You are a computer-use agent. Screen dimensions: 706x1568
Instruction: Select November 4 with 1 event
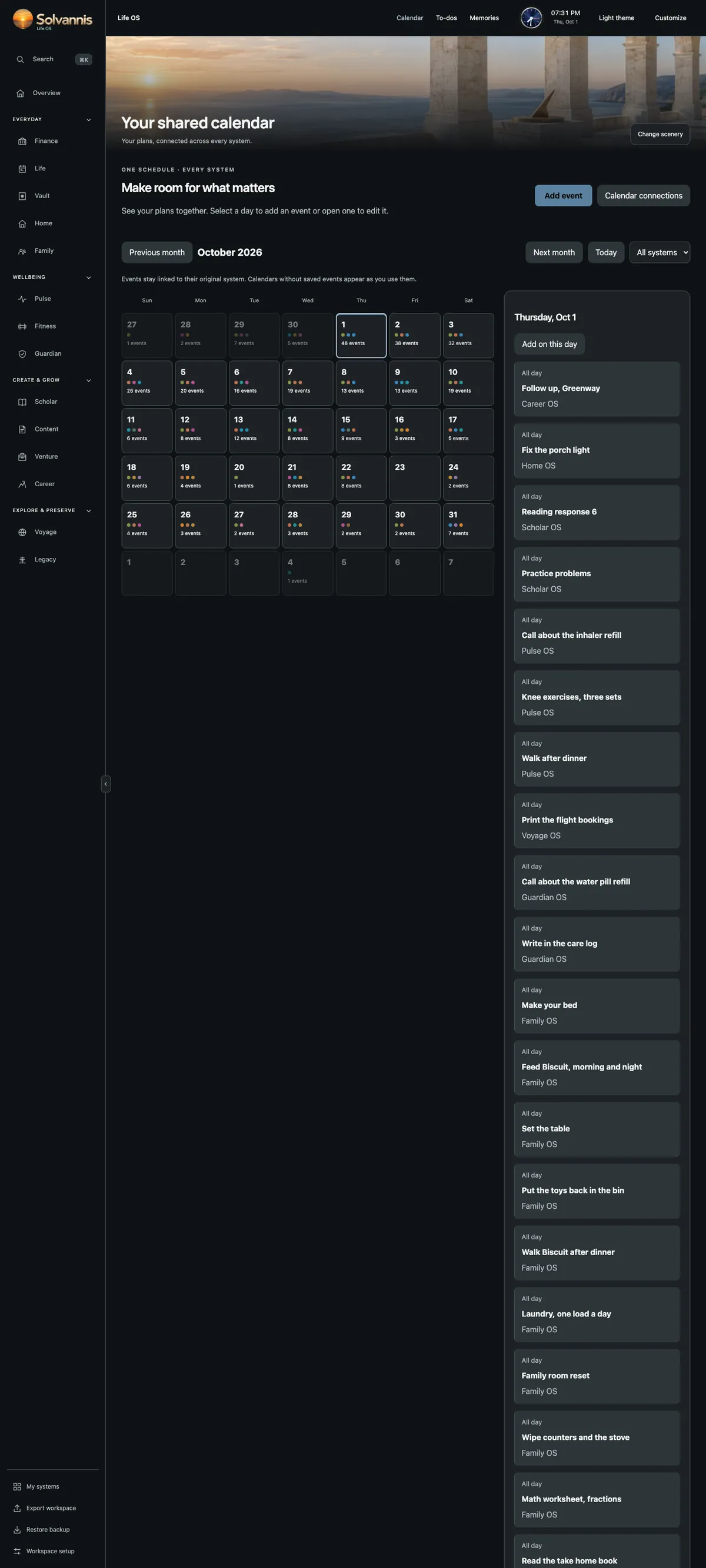tap(308, 573)
